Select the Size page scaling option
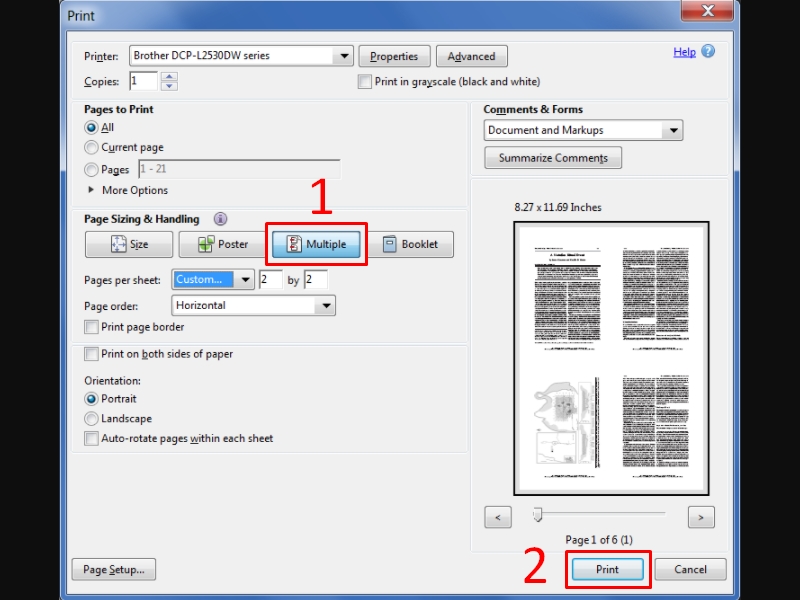 pos(129,244)
